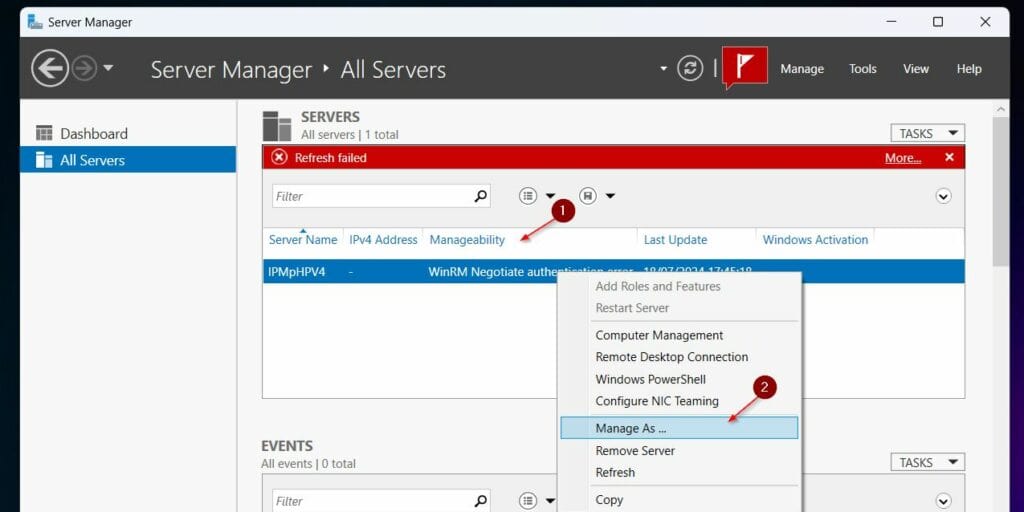Click More... link in Refresh failed banner
The width and height of the screenshot is (1024, 512).
(903, 158)
